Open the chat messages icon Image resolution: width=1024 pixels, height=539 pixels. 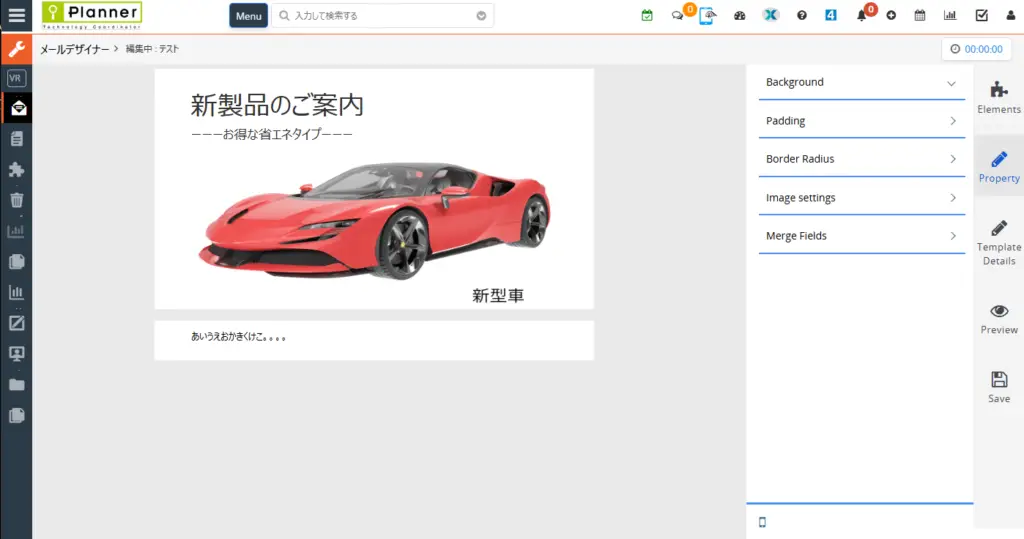click(x=678, y=16)
